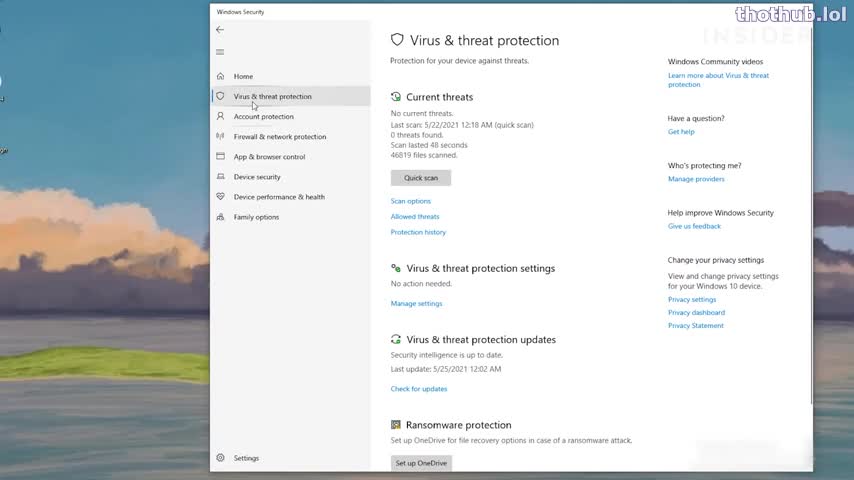
Task: Open Allowed threats link
Action: [x=414, y=216]
